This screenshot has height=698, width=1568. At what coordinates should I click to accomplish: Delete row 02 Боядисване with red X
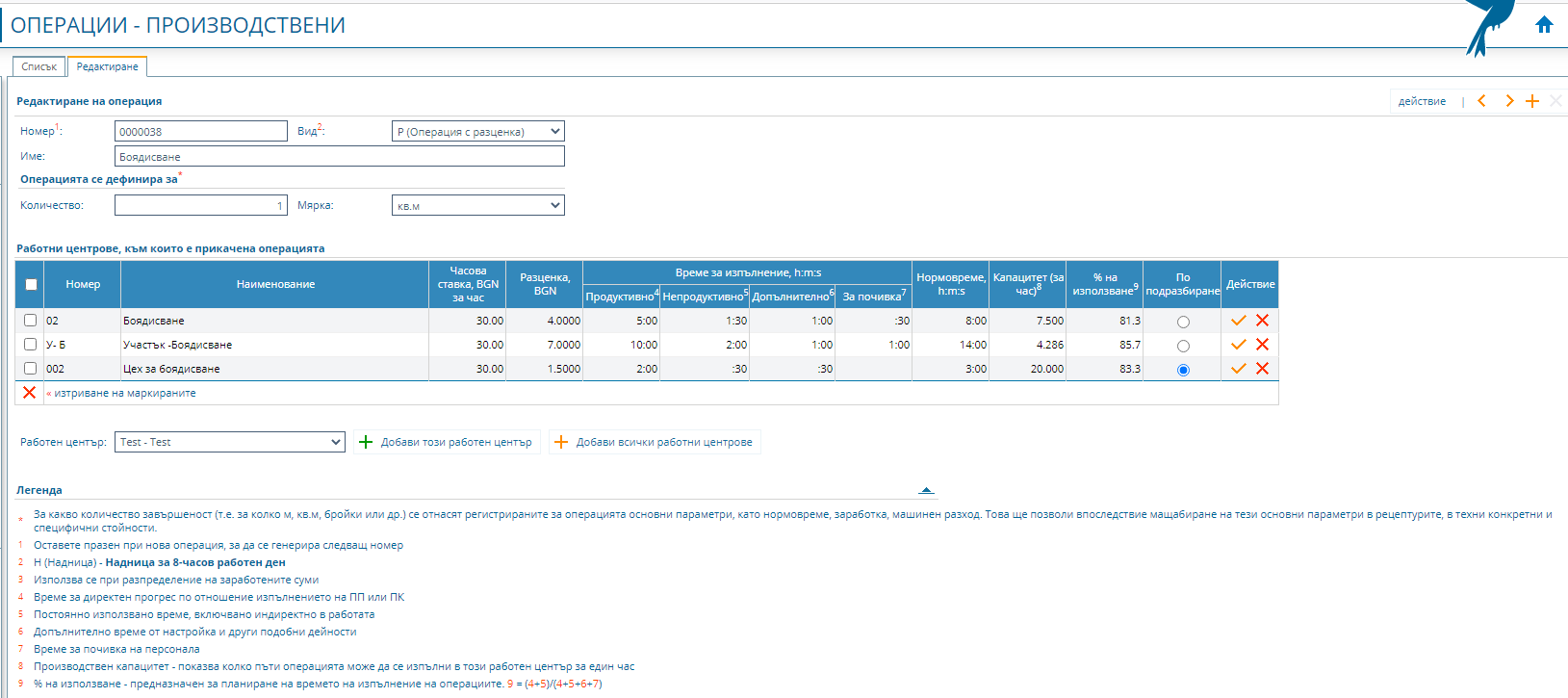tap(1262, 321)
